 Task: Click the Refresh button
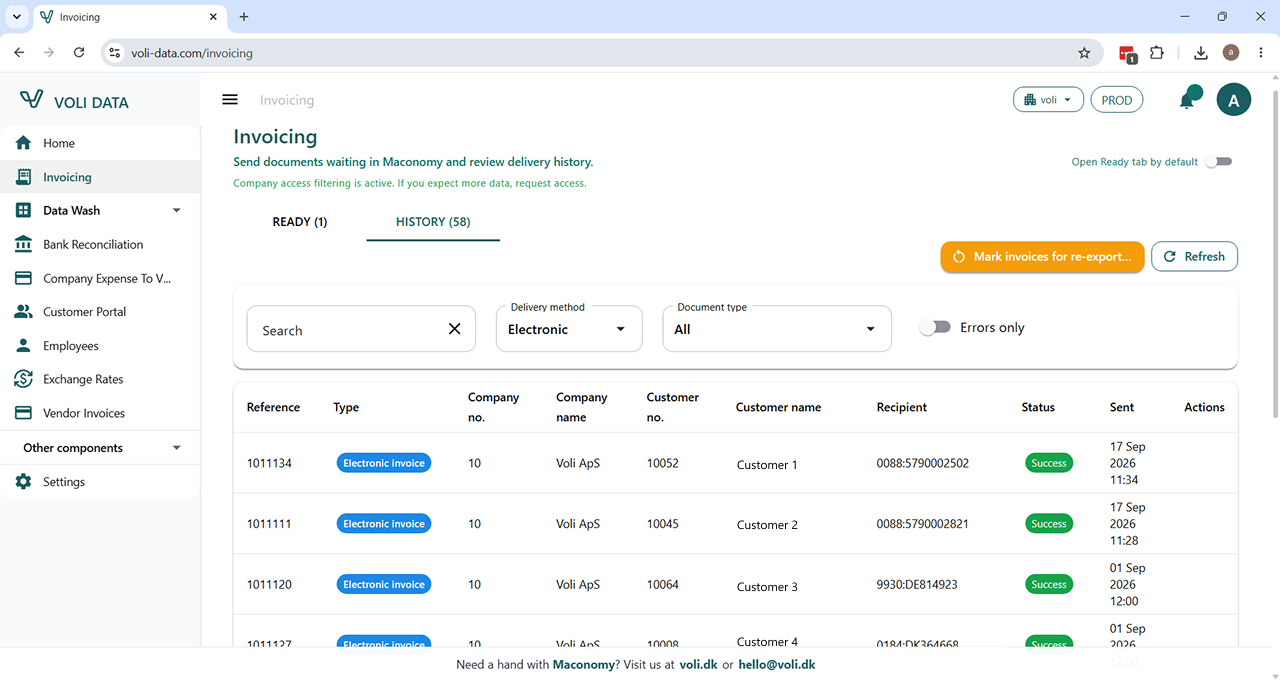pyautogui.click(x=1194, y=256)
